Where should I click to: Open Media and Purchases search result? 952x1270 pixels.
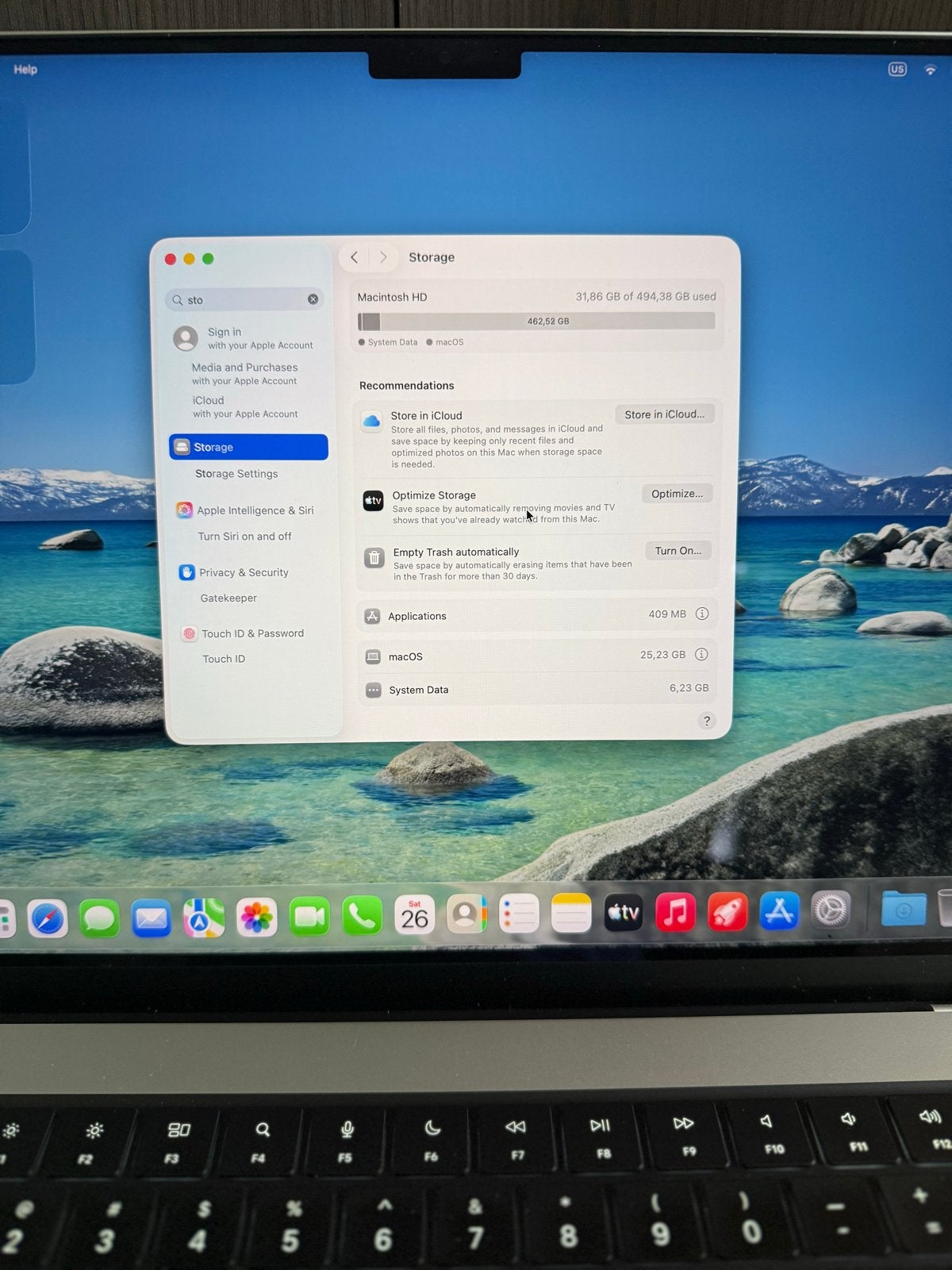244,373
